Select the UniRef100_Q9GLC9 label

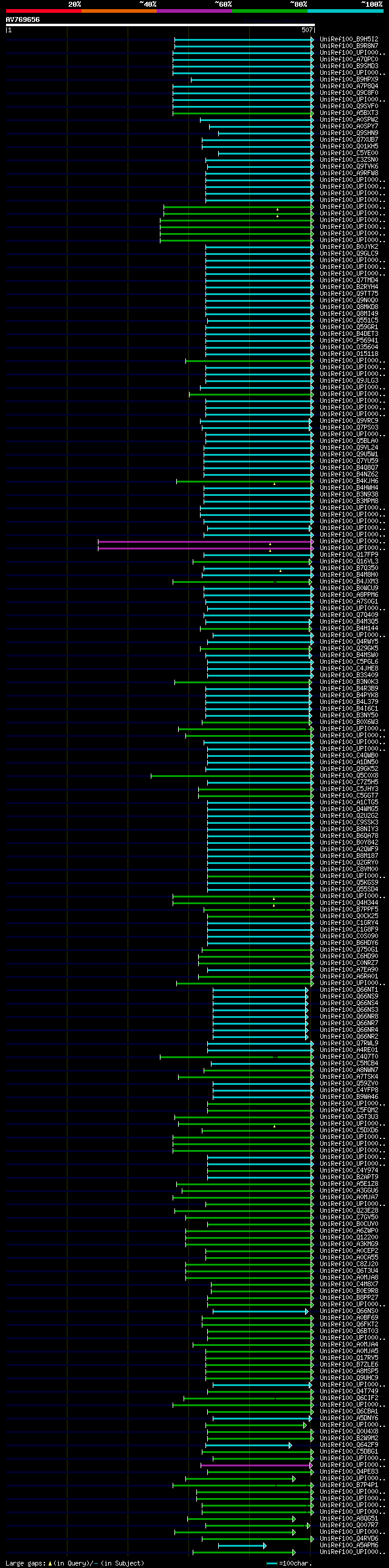[x=349, y=254]
